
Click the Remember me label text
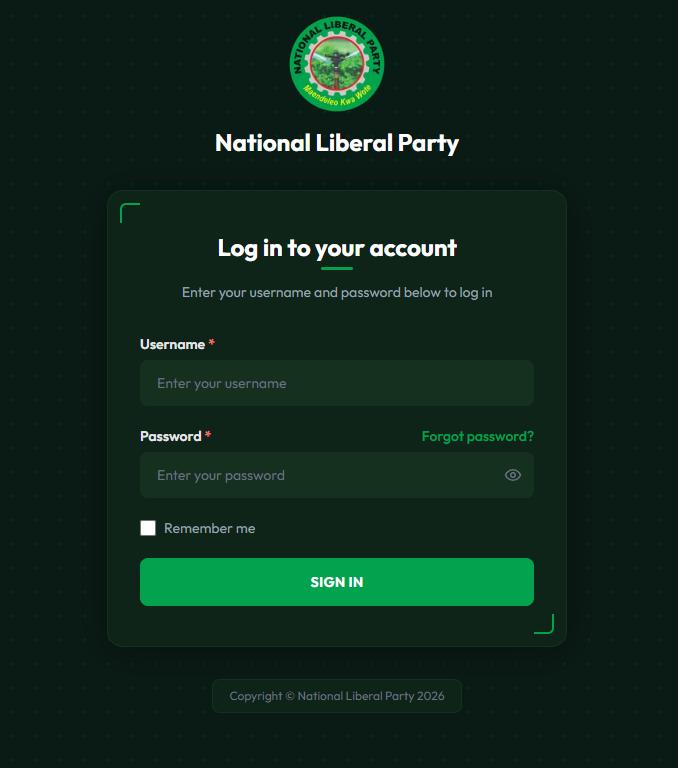click(x=209, y=528)
